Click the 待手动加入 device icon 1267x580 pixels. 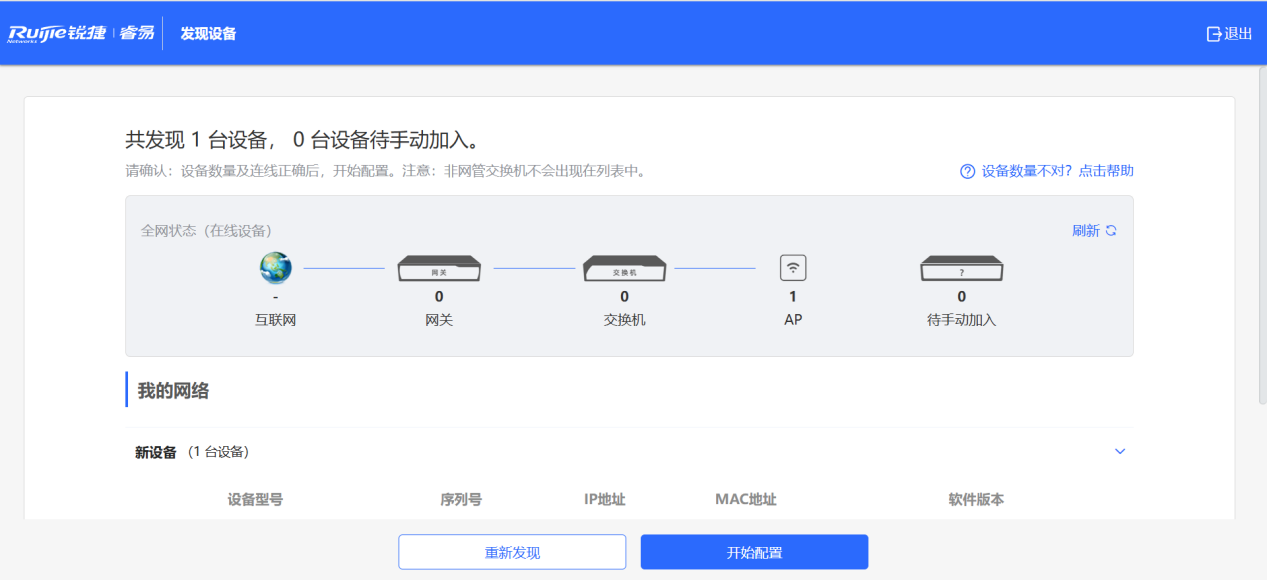[960, 267]
